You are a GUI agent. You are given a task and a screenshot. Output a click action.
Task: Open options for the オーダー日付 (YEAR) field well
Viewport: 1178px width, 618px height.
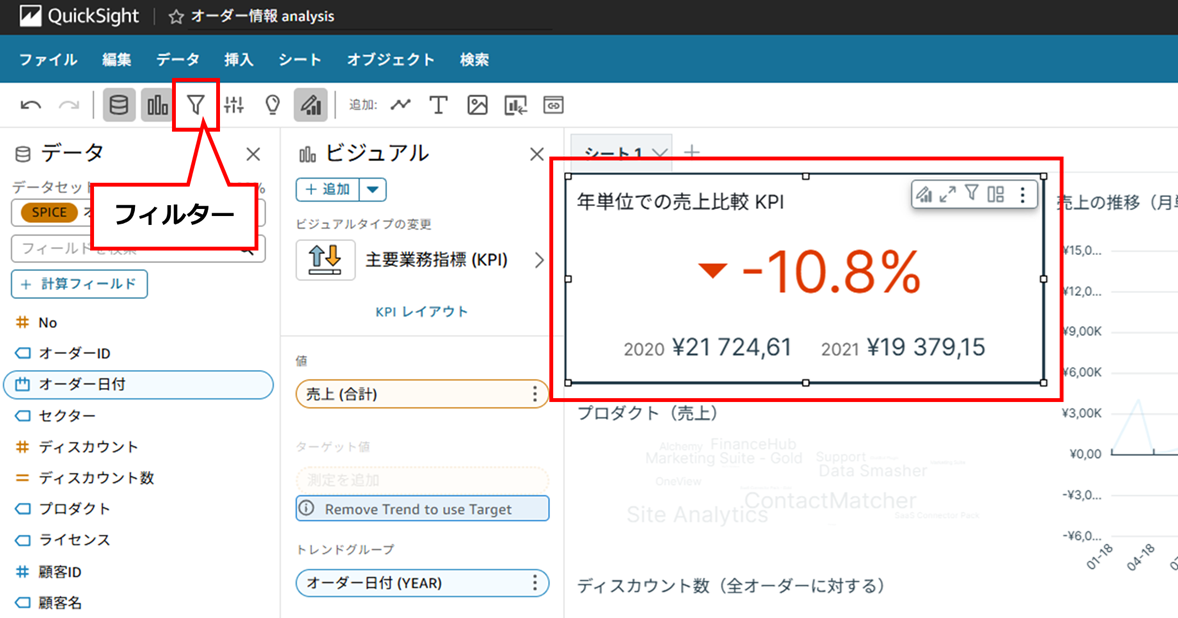coord(535,583)
